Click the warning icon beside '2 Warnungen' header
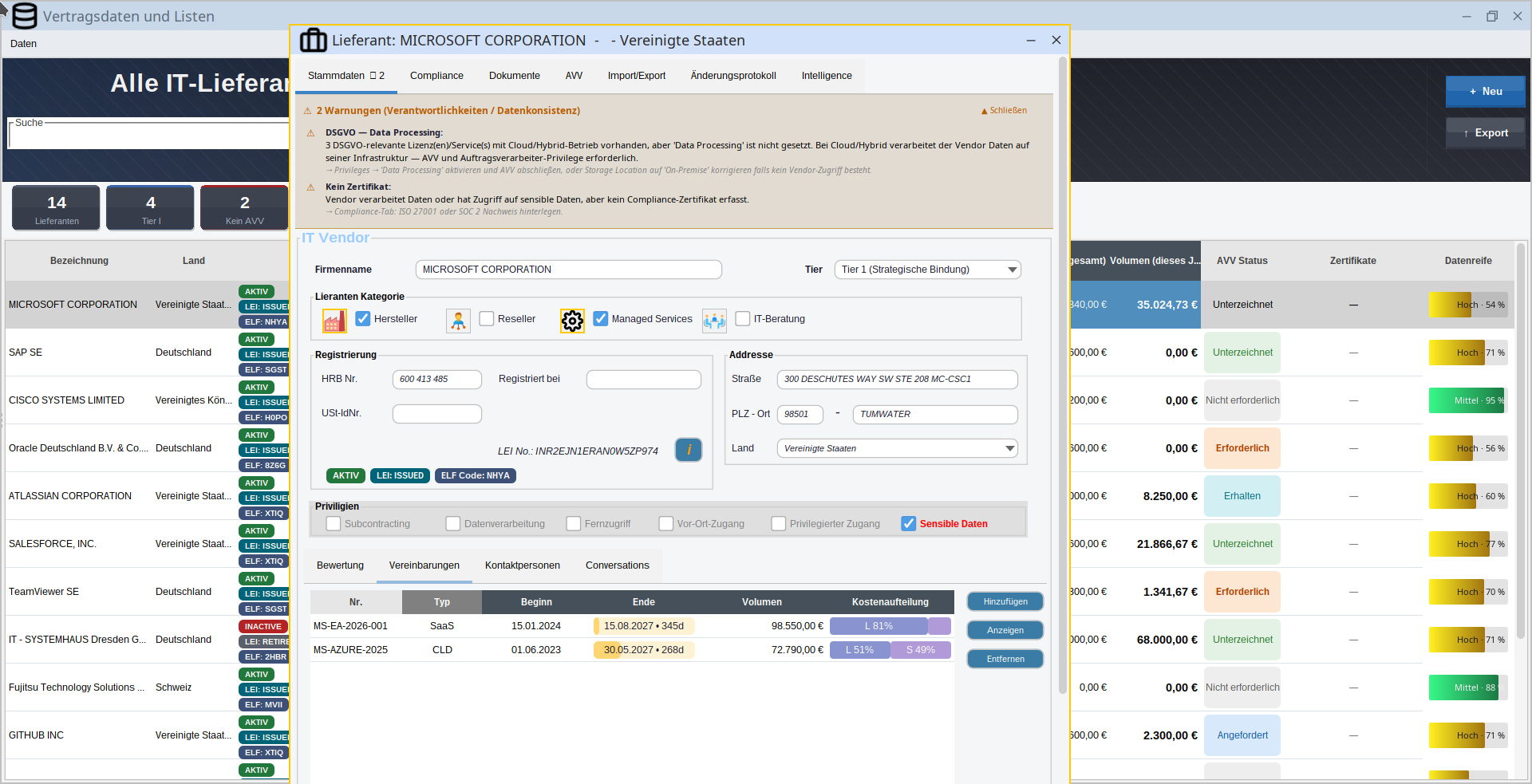Screen dimensions: 1532x784 [307, 111]
